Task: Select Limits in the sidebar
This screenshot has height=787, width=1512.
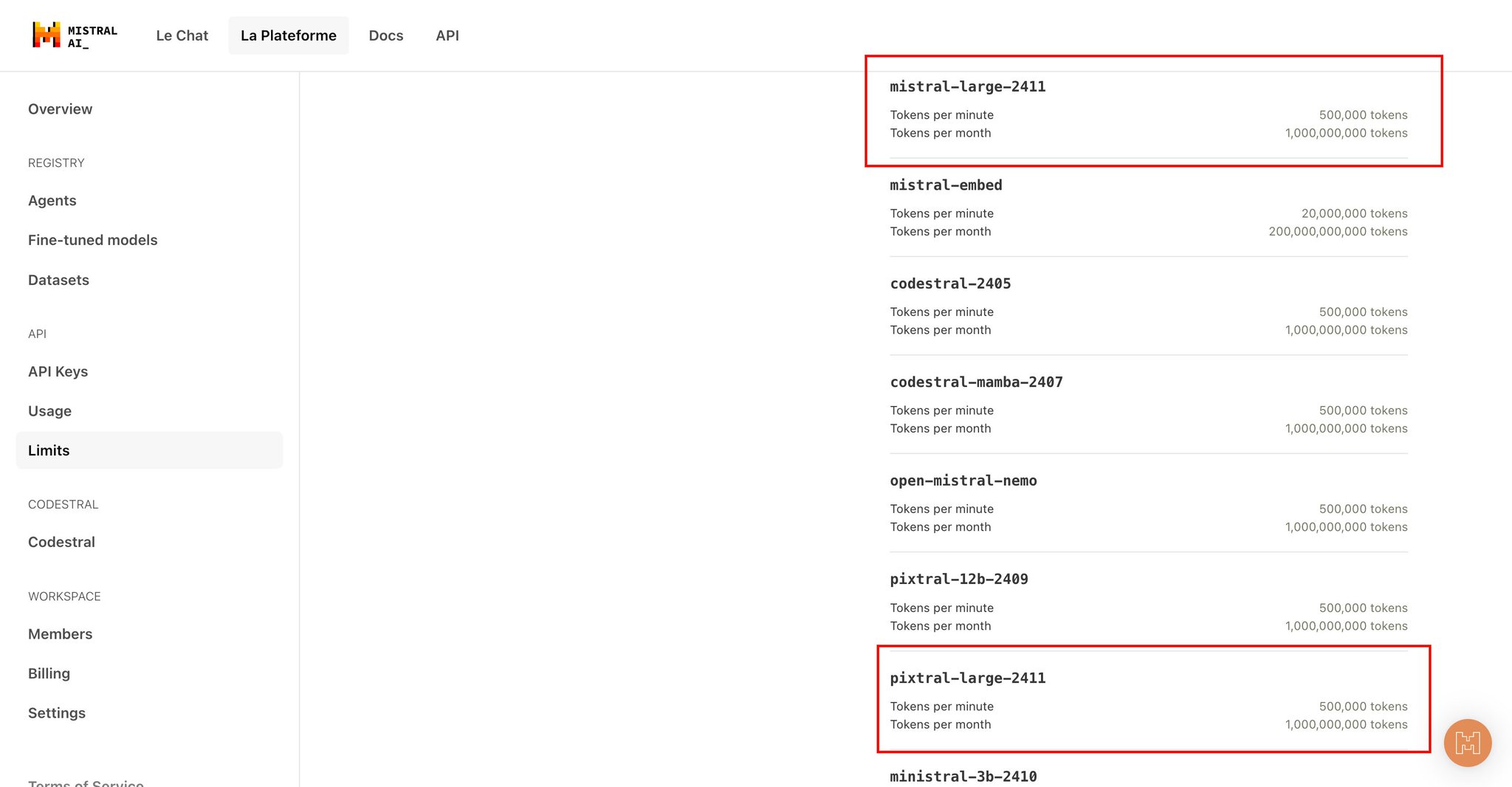Action: click(x=149, y=450)
